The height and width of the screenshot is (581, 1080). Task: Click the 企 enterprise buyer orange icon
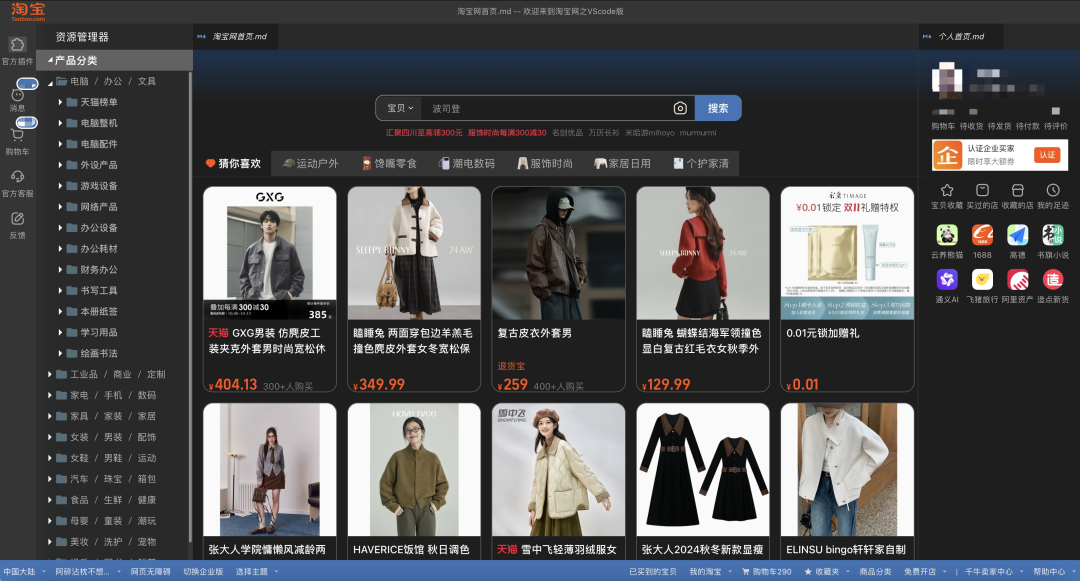click(x=947, y=156)
